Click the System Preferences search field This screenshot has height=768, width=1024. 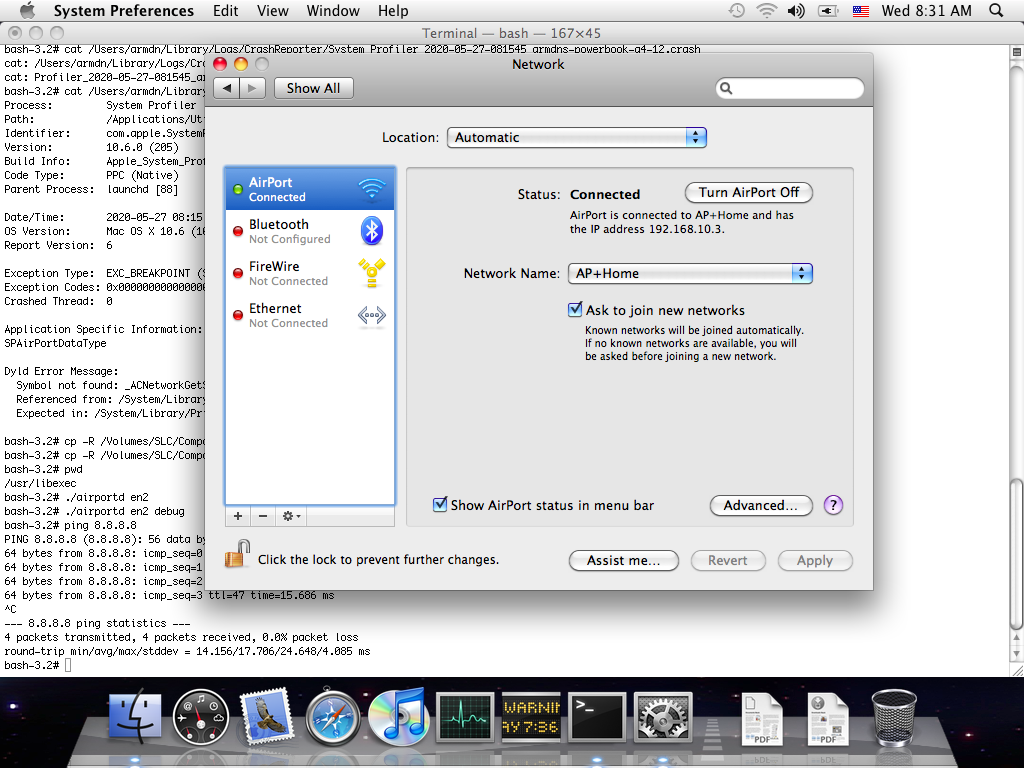tap(790, 88)
